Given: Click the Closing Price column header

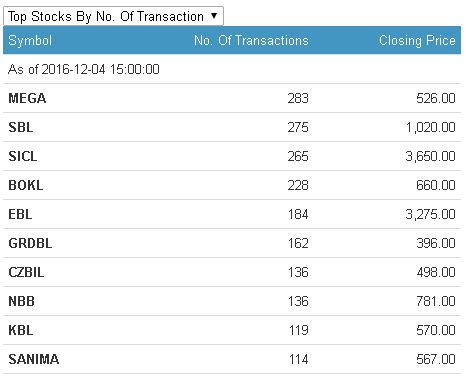Looking at the screenshot, I should click(x=417, y=40).
